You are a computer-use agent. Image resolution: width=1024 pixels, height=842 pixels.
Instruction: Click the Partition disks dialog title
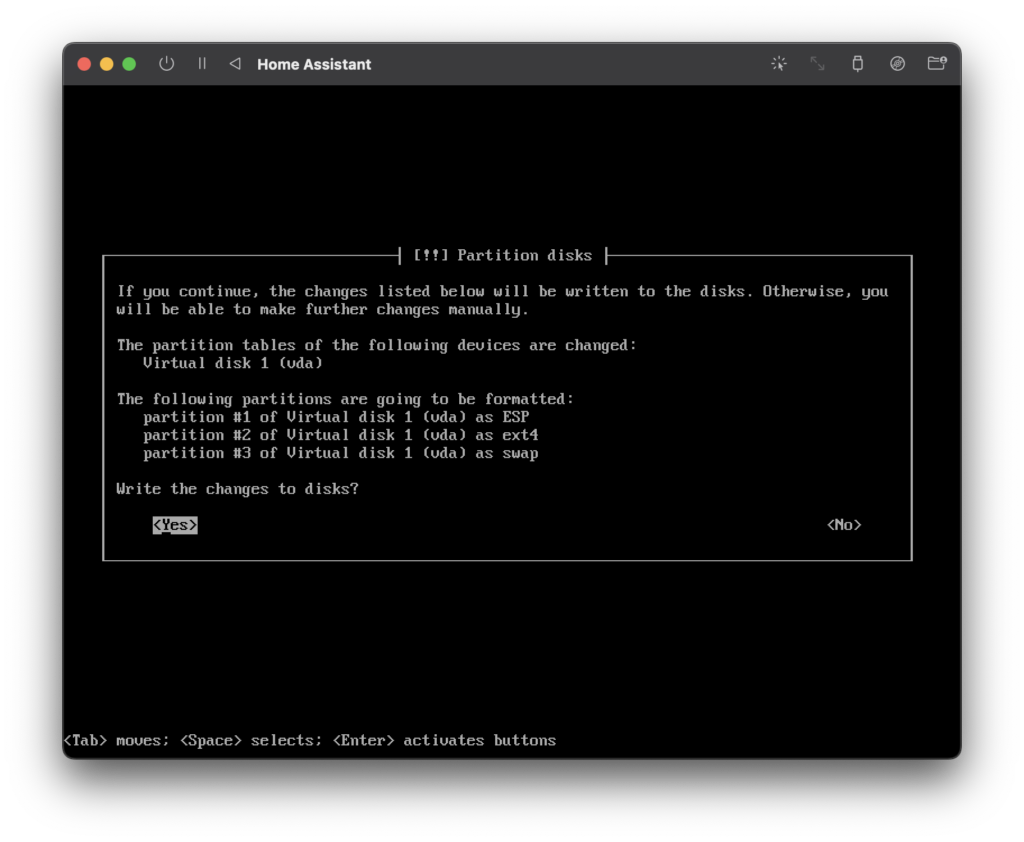point(502,255)
